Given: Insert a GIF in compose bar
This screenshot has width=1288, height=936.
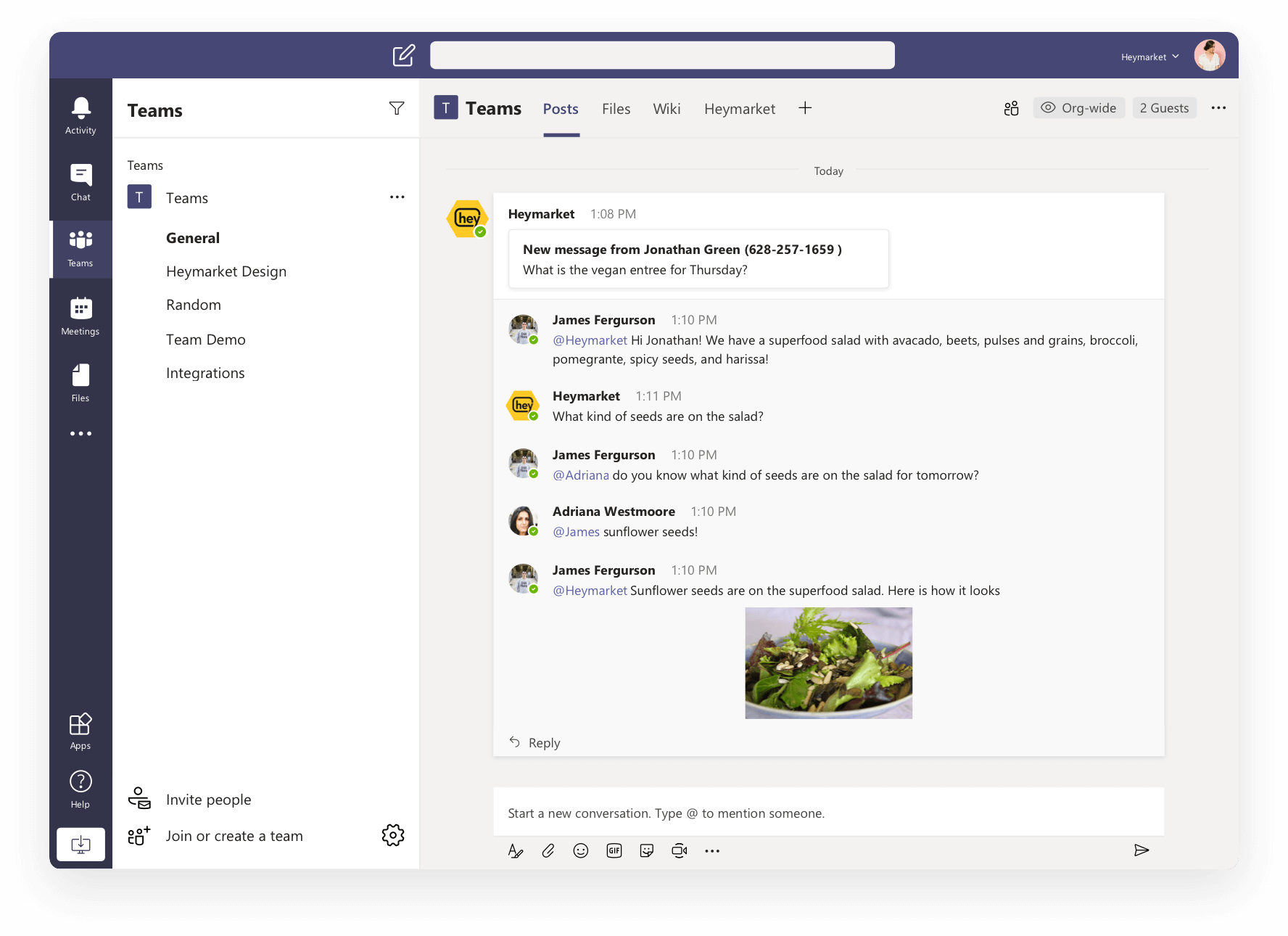Looking at the screenshot, I should click(614, 850).
